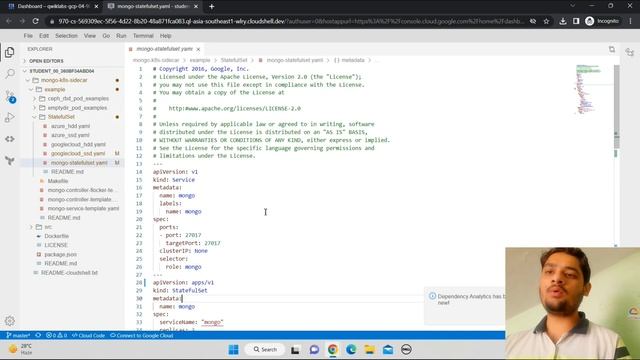Click the split editor icon

point(611,49)
